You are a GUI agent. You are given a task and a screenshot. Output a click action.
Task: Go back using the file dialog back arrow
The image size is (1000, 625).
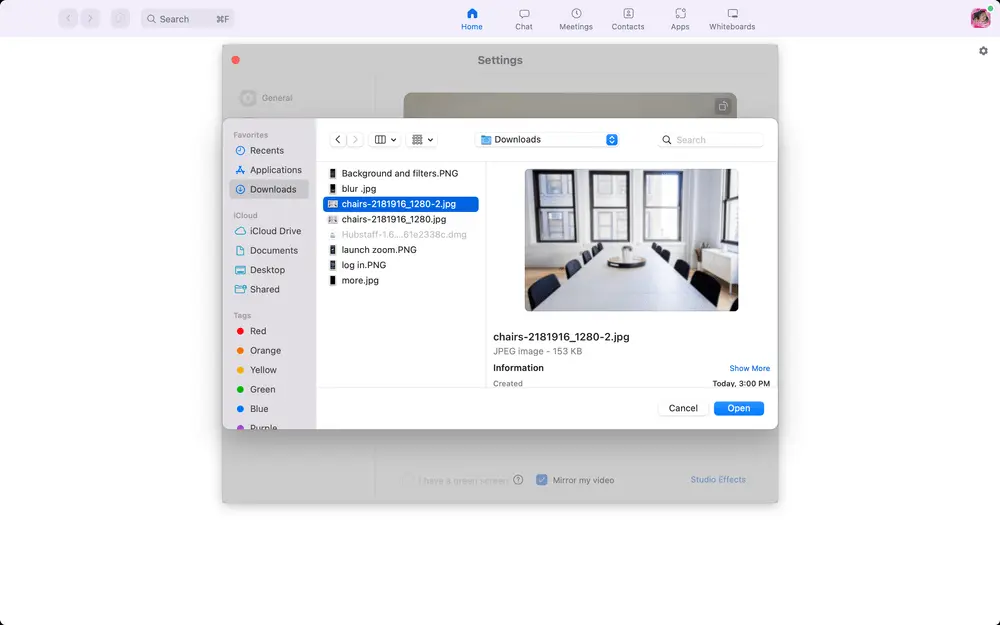point(337,139)
